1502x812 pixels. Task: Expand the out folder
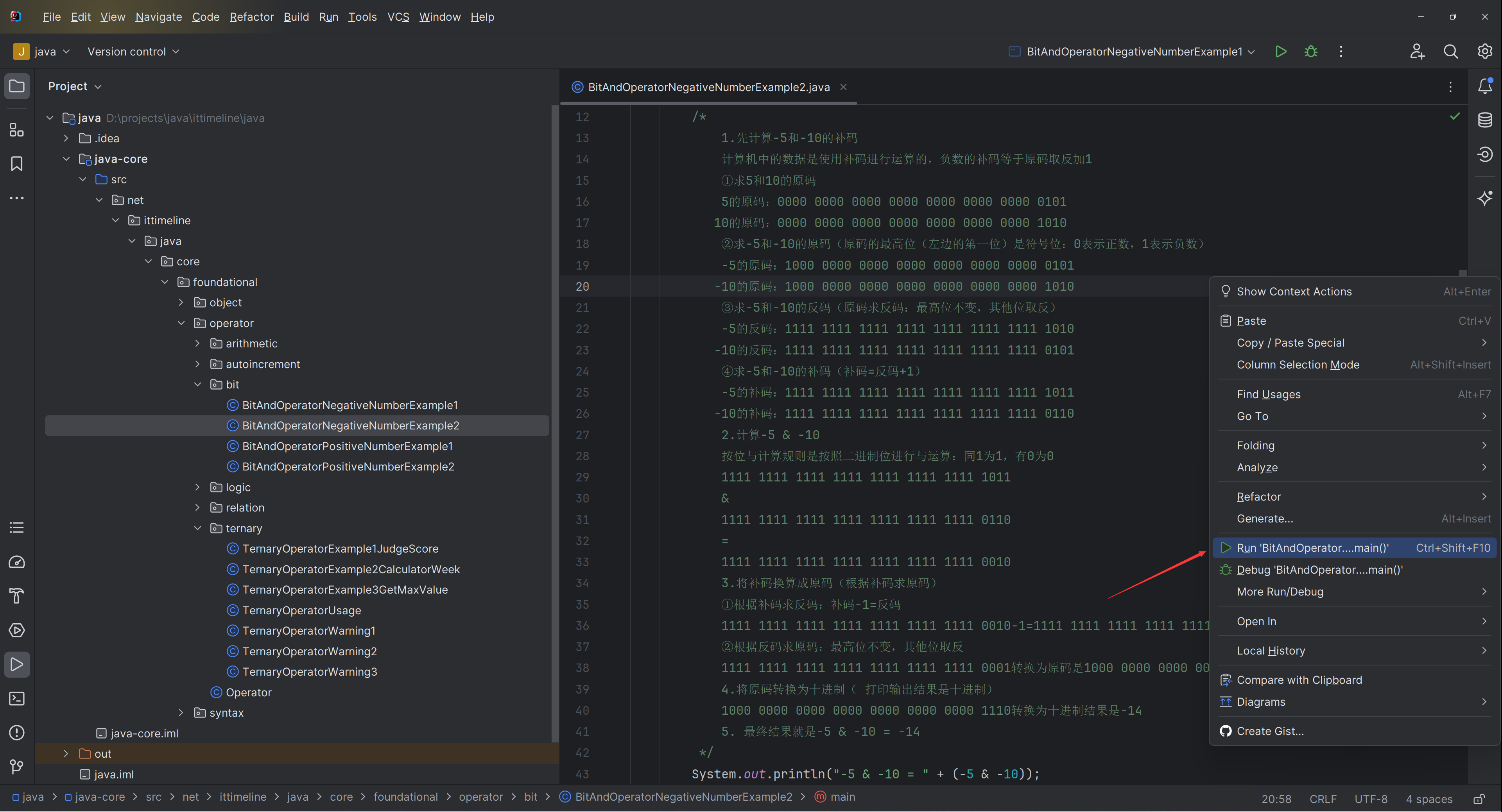tap(66, 754)
